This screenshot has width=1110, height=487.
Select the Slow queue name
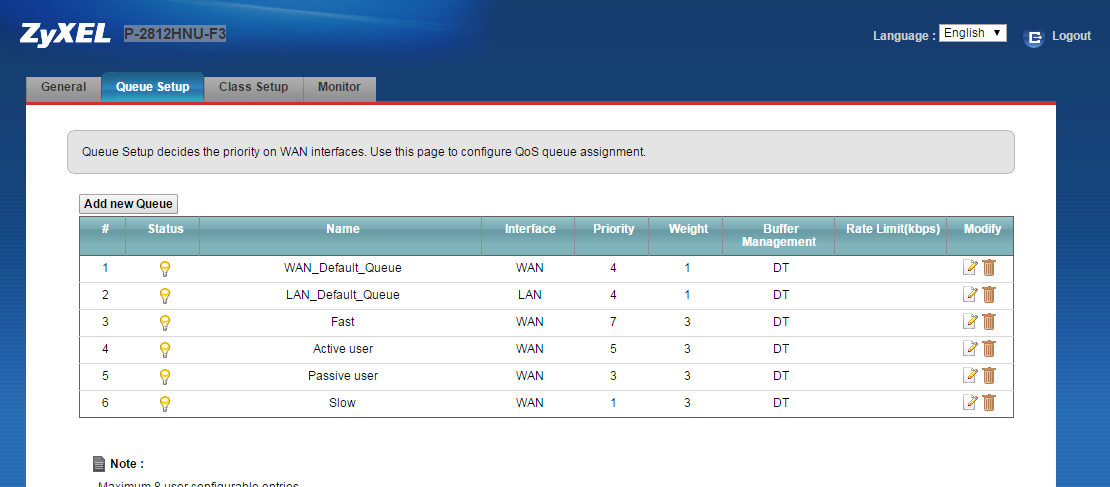(x=343, y=403)
